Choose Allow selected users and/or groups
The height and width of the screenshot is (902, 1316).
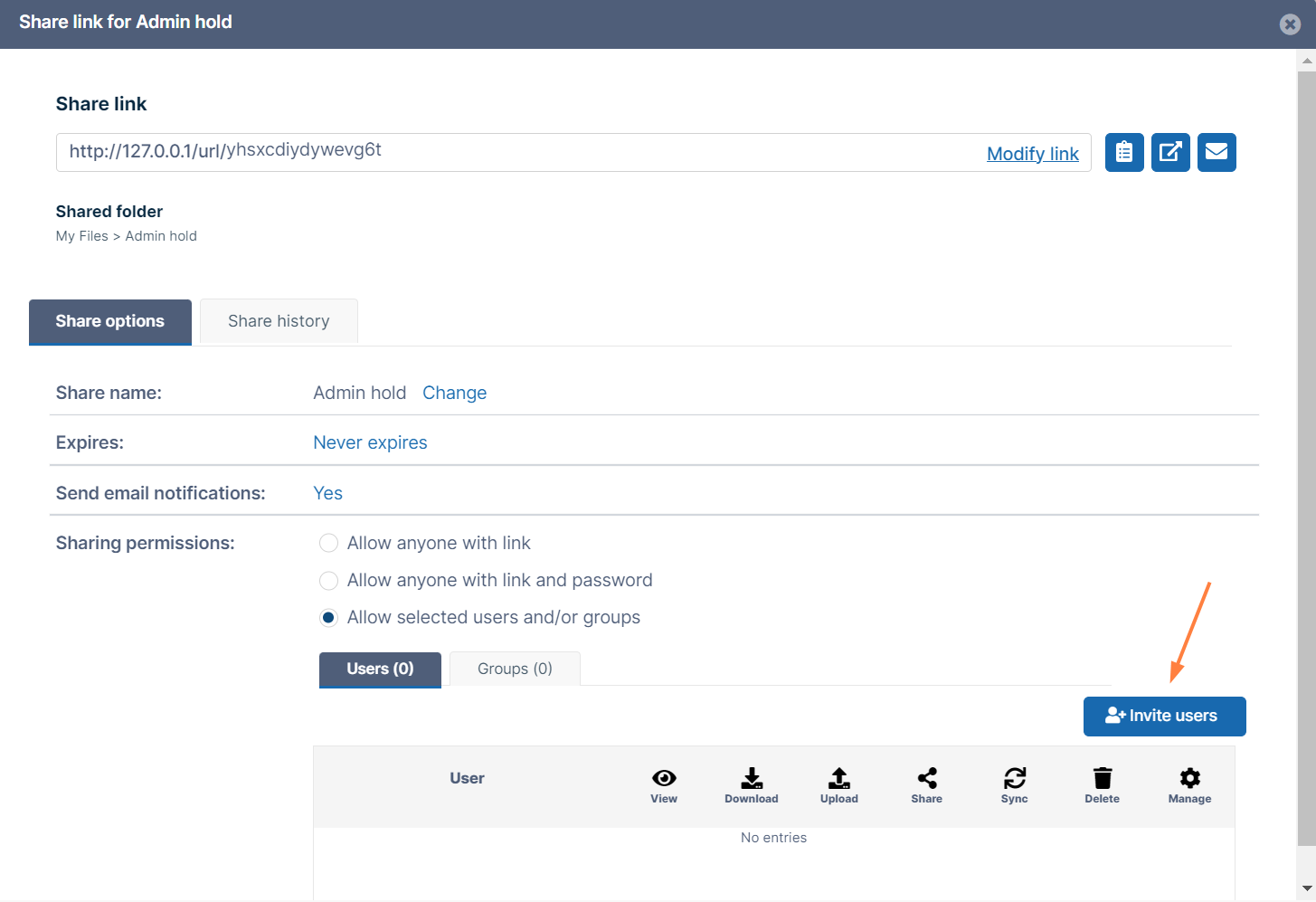click(329, 618)
